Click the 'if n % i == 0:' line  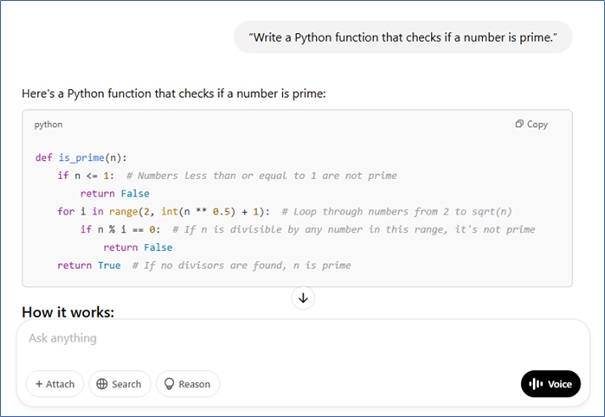[118, 230]
